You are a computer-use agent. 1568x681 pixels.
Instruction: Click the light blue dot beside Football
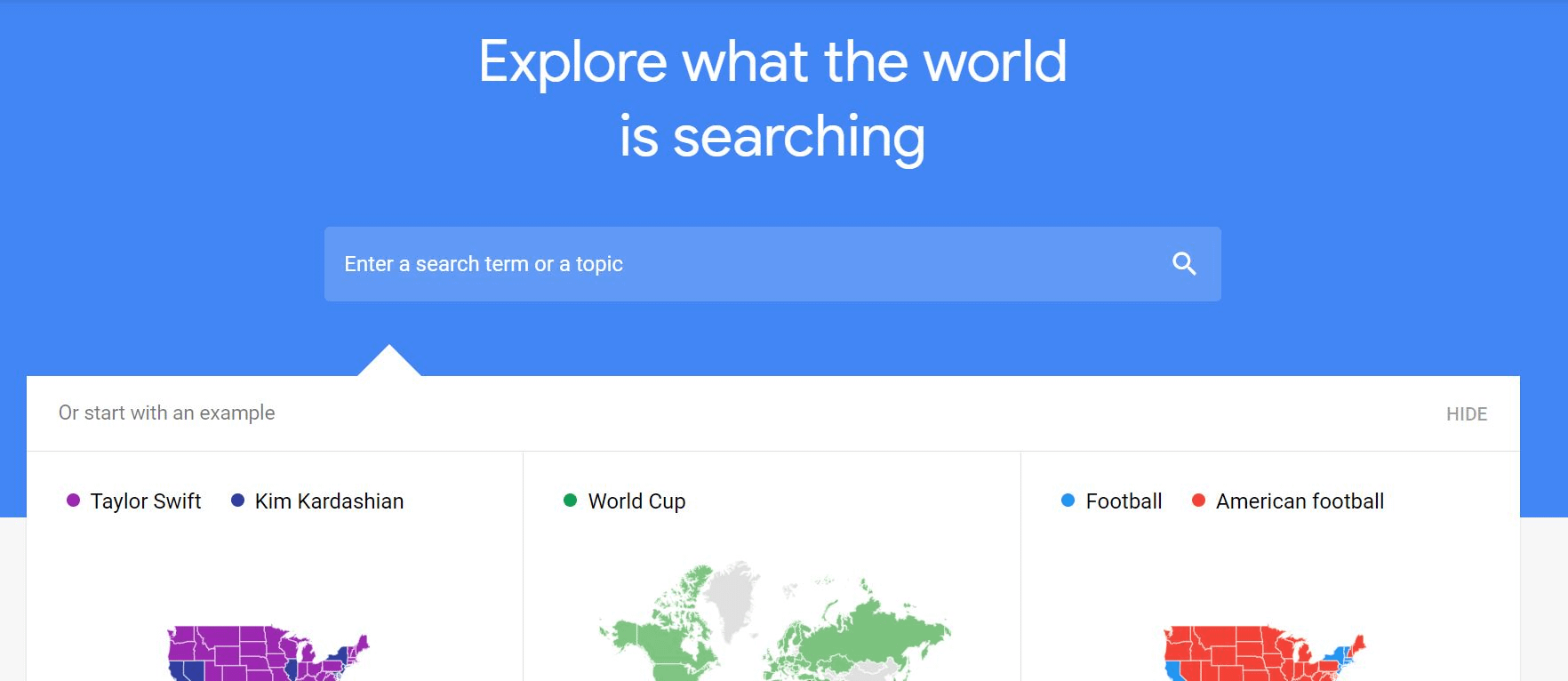tap(1068, 501)
